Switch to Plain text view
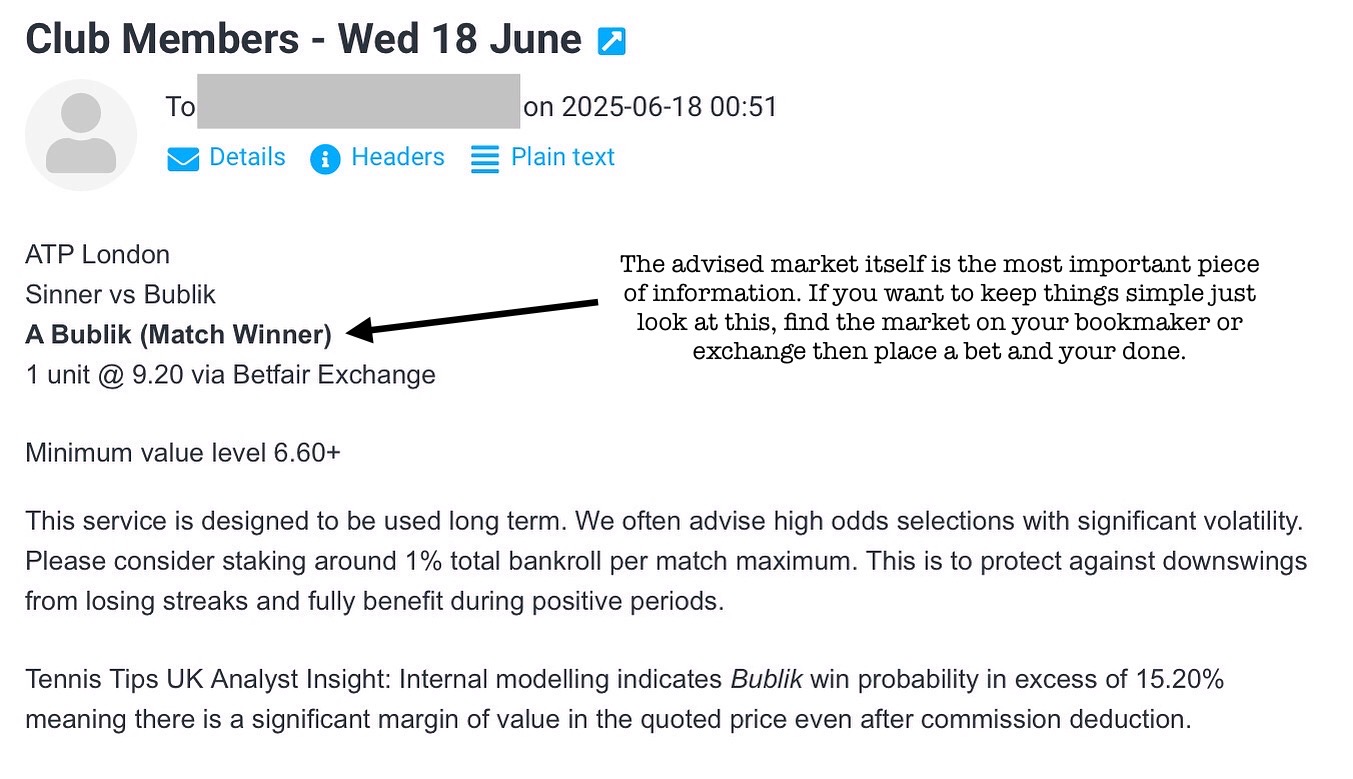The image size is (1353, 779). [x=563, y=158]
